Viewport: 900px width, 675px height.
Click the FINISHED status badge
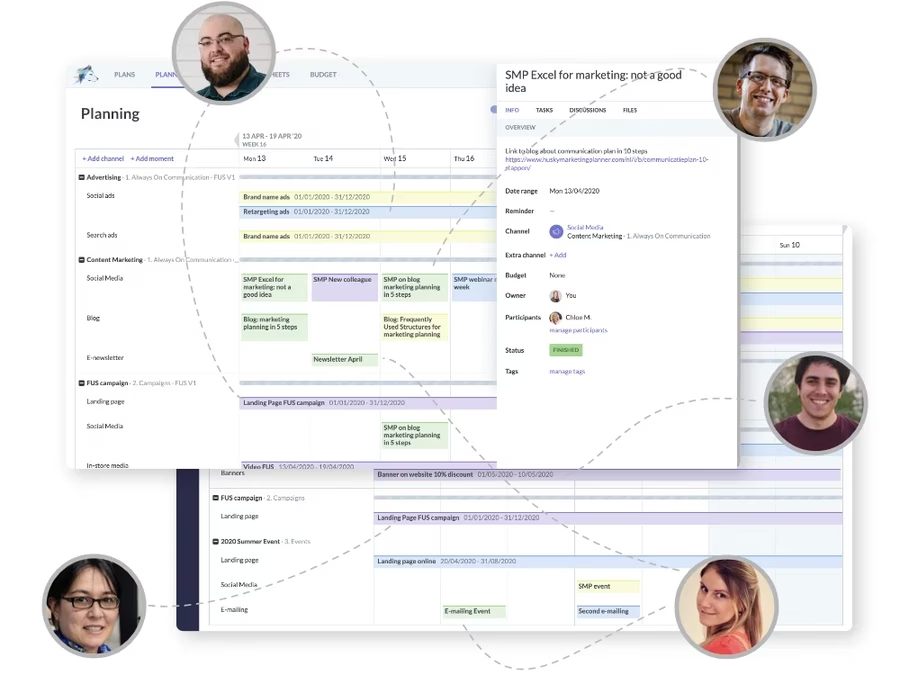[x=566, y=350]
